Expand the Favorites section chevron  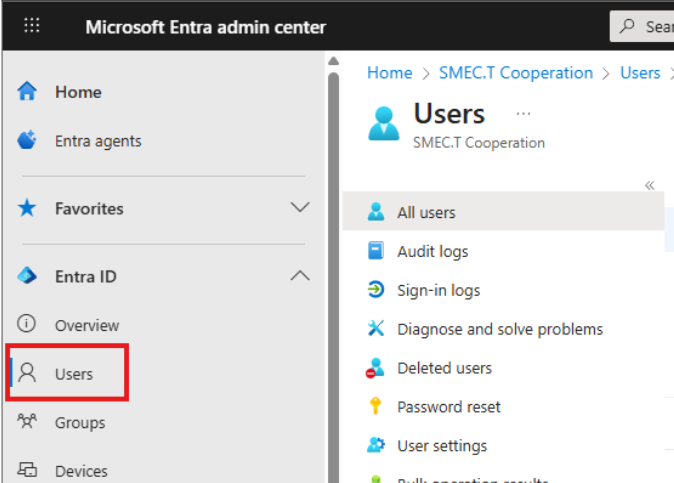pyautogui.click(x=300, y=207)
